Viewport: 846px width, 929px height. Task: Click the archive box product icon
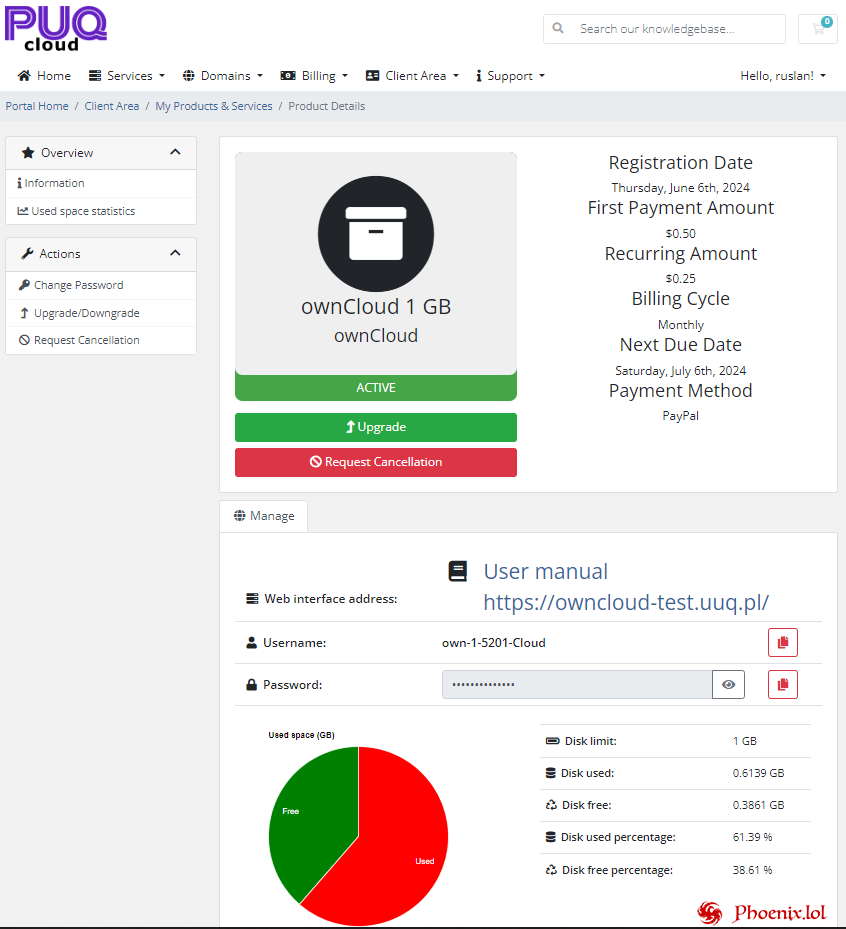(376, 233)
